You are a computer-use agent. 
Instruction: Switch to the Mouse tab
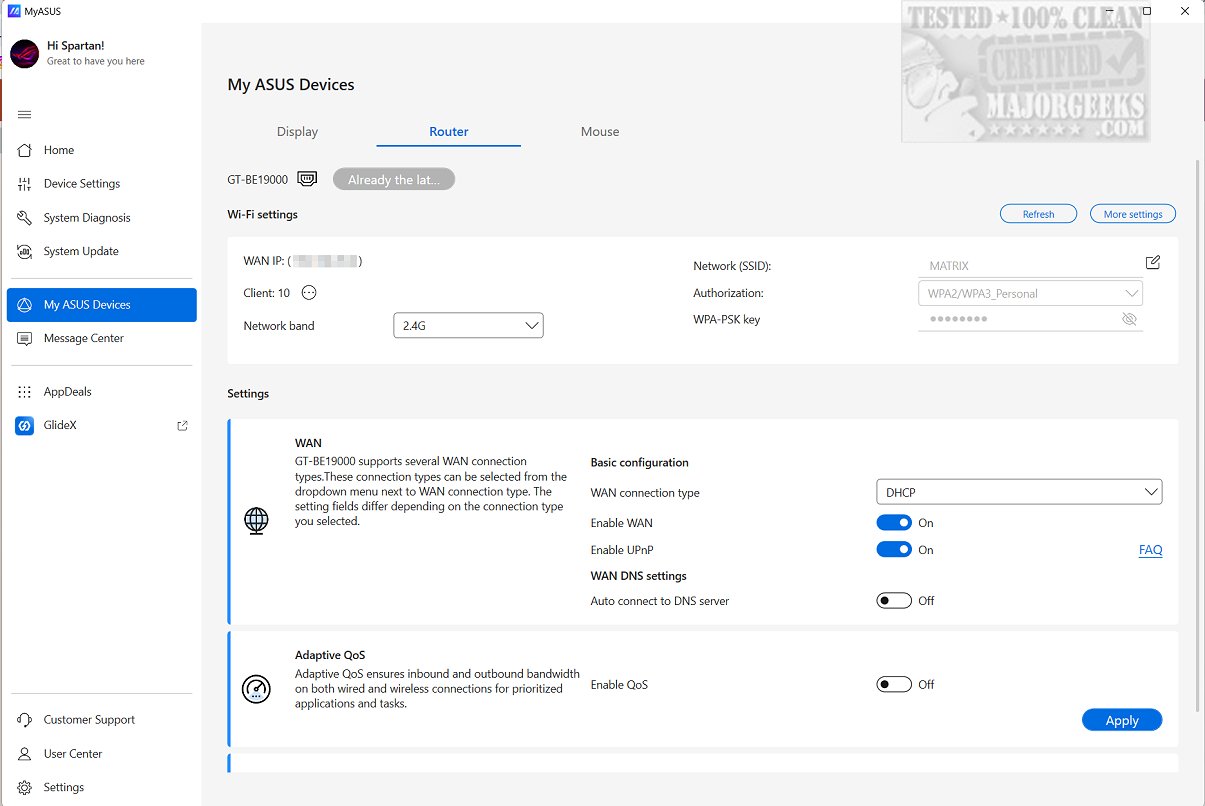[x=600, y=132]
